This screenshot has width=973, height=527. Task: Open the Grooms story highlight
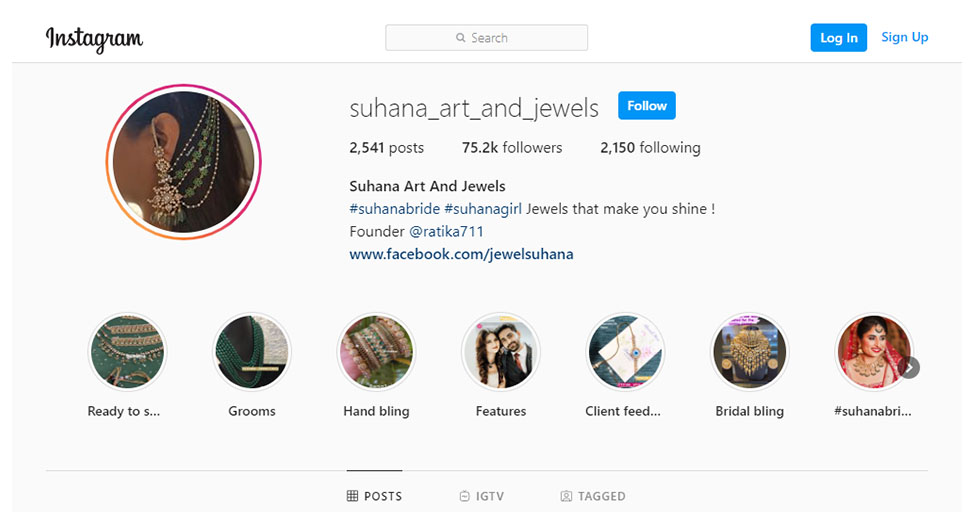[x=251, y=351]
